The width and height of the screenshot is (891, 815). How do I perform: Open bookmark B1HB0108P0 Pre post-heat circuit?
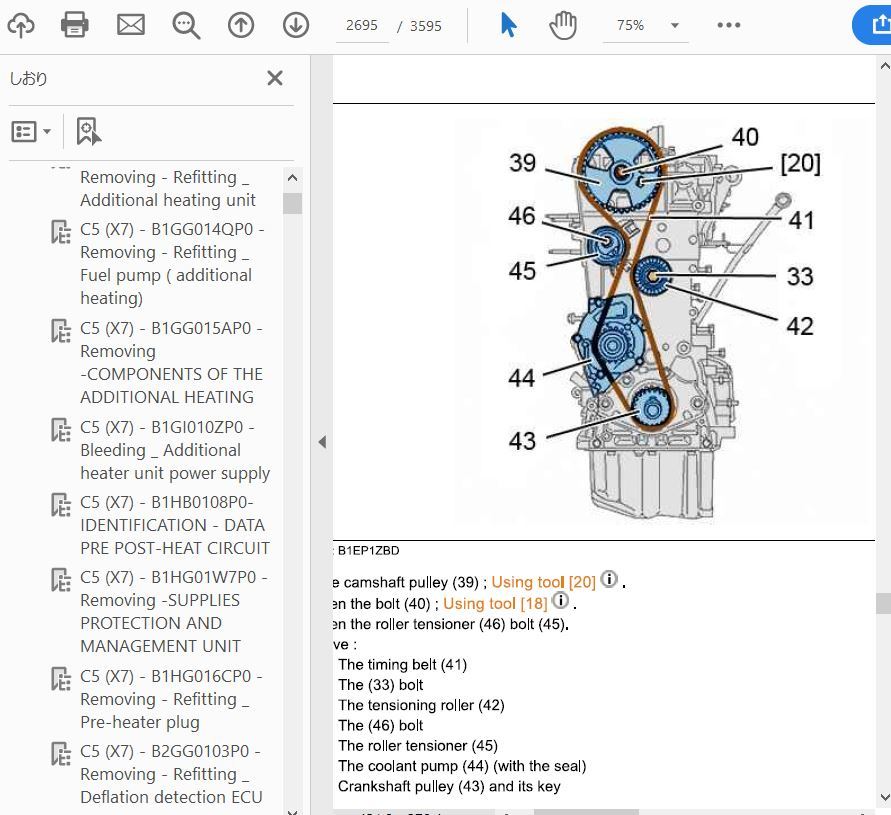click(x=175, y=525)
